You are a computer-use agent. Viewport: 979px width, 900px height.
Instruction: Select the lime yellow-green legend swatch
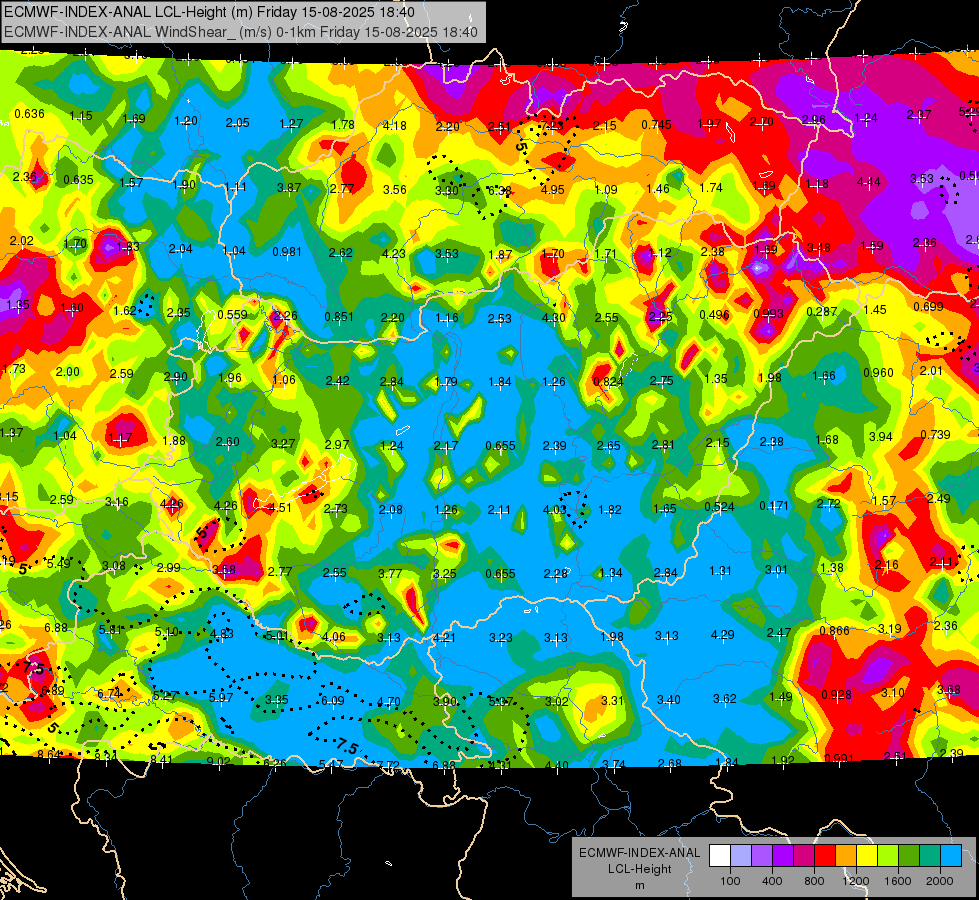pyautogui.click(x=887, y=856)
